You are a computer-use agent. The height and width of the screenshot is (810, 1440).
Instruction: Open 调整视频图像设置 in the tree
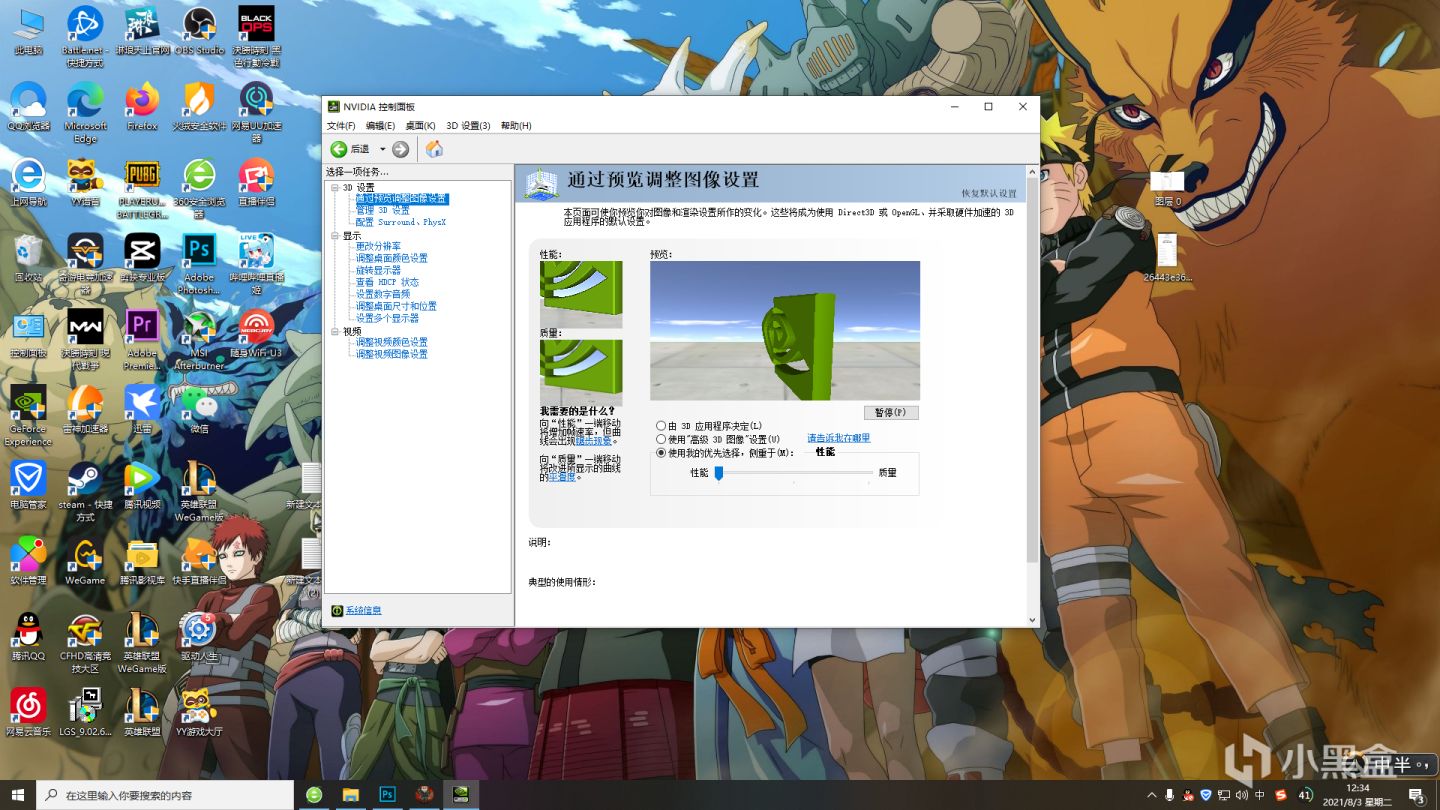[392, 354]
